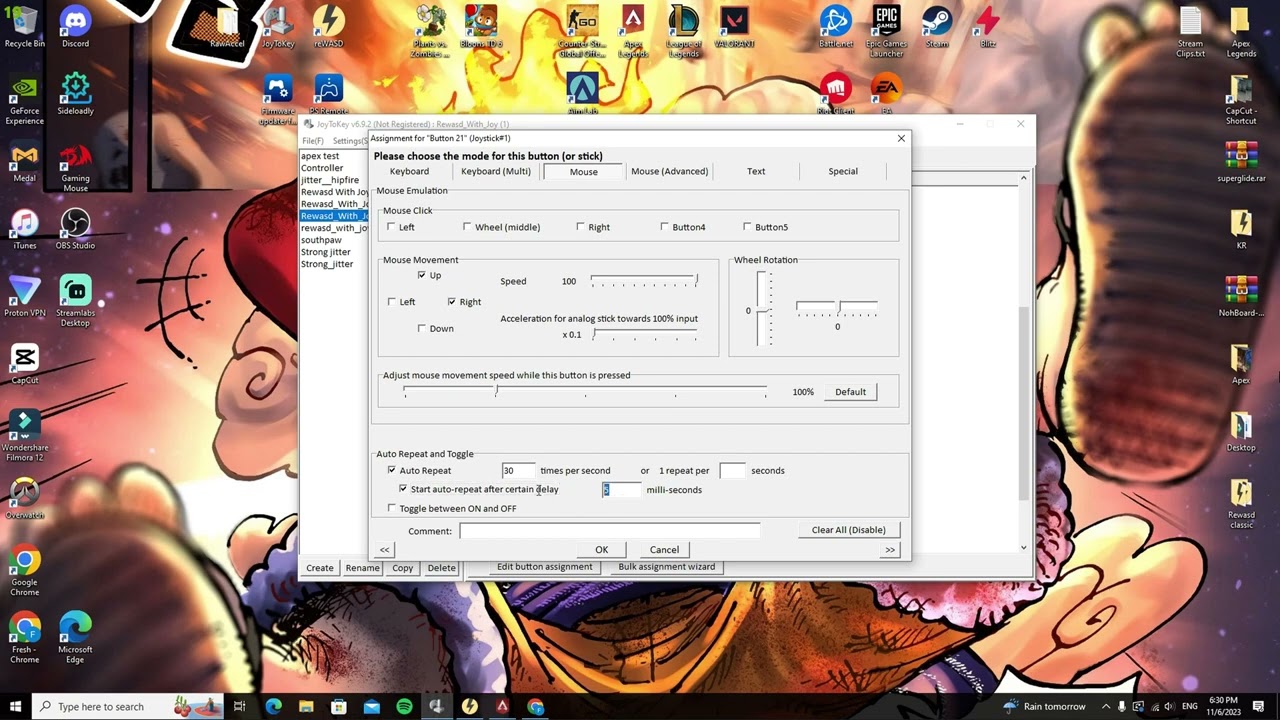This screenshot has width=1280, height=720.
Task: Select the GeForce Experience desktop icon
Action: (25, 98)
